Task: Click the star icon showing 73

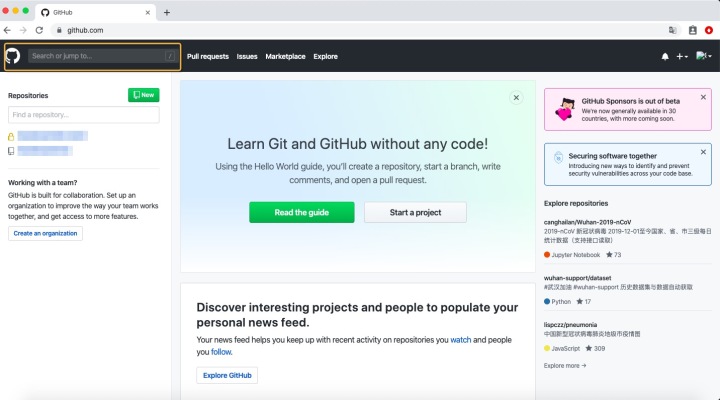Action: pos(609,254)
